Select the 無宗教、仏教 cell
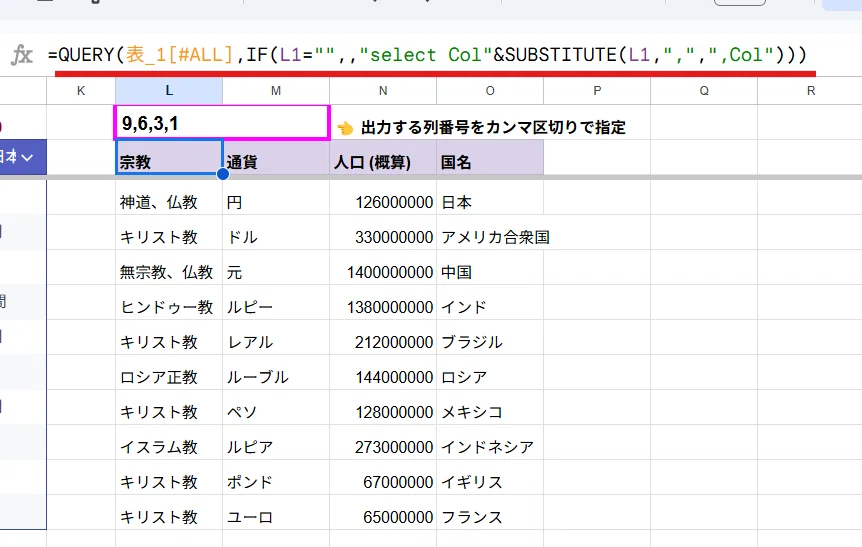 [169, 267]
